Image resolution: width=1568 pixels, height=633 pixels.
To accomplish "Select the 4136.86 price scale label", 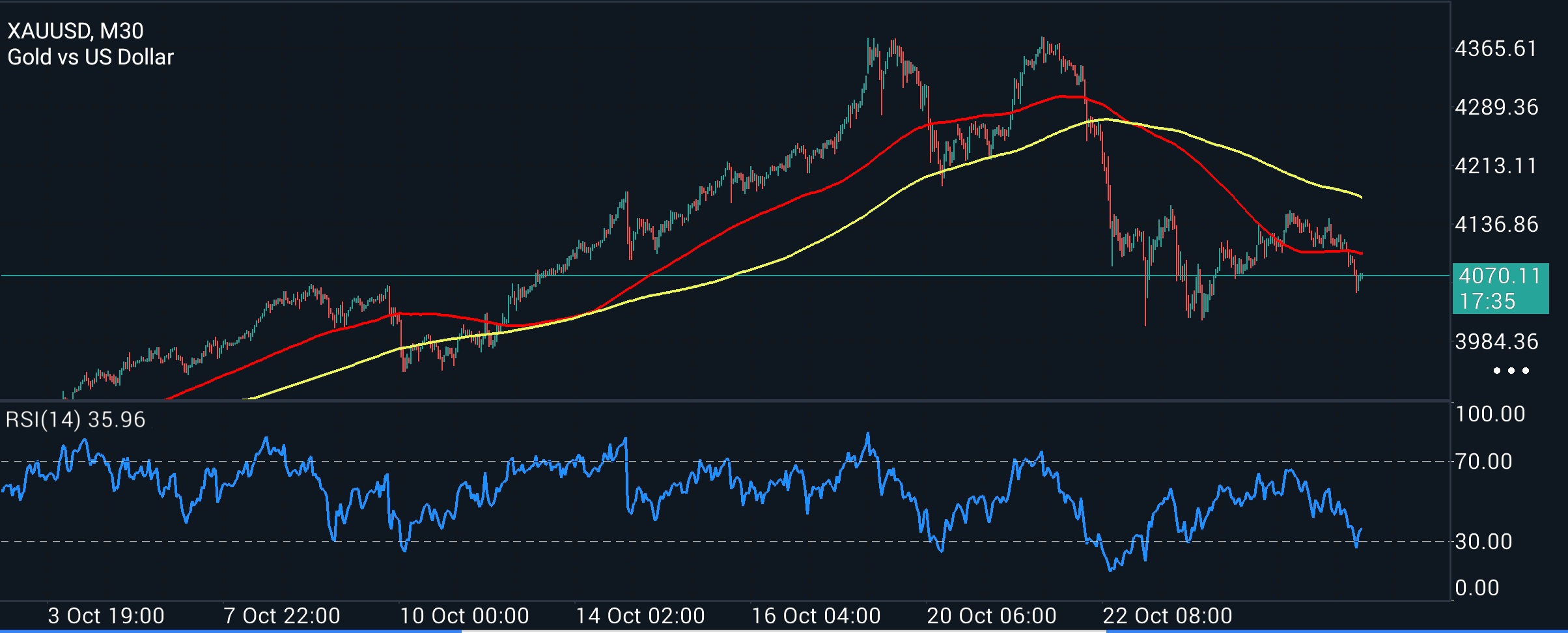I will [x=1496, y=225].
